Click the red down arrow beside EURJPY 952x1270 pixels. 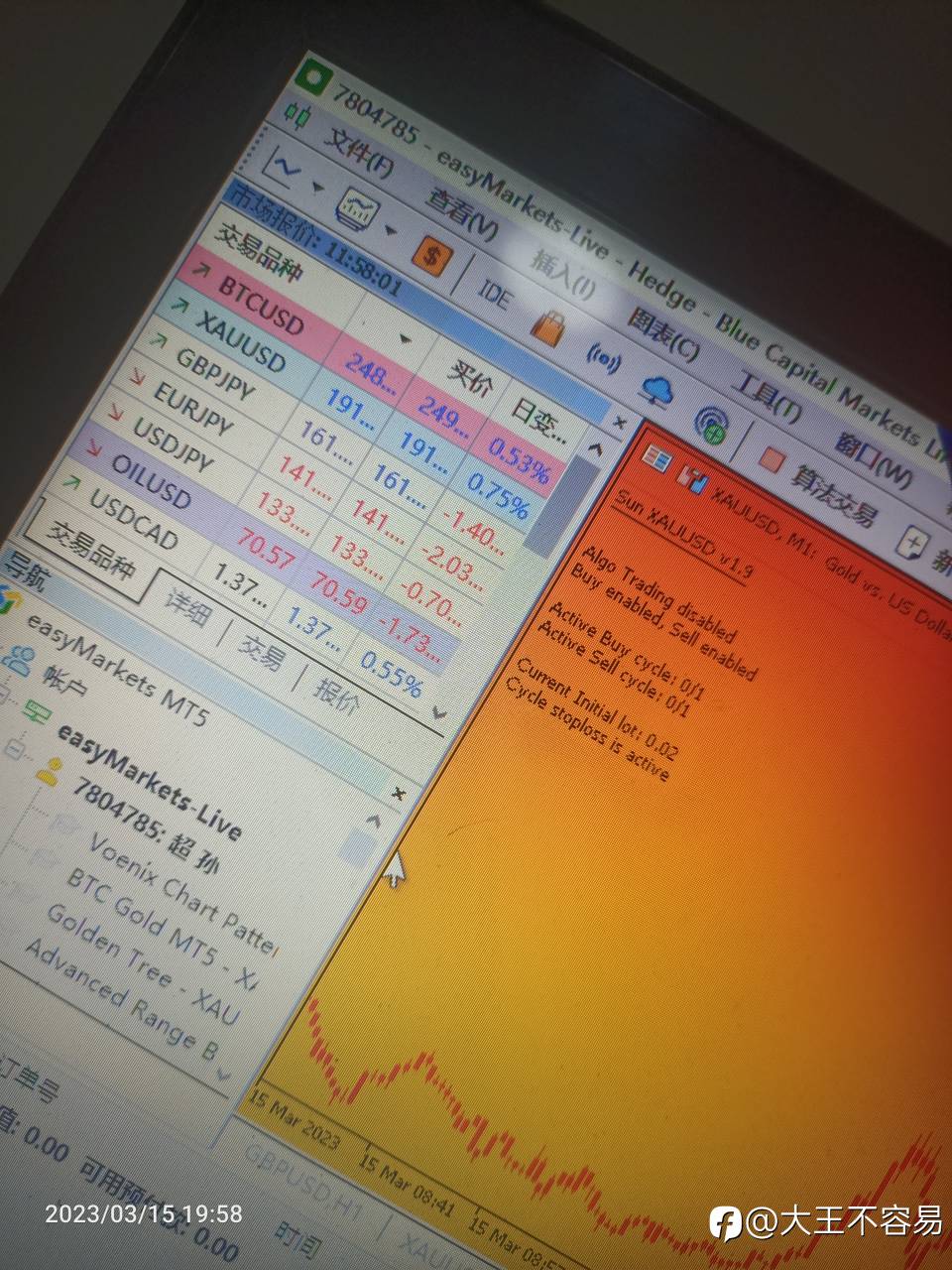[139, 377]
